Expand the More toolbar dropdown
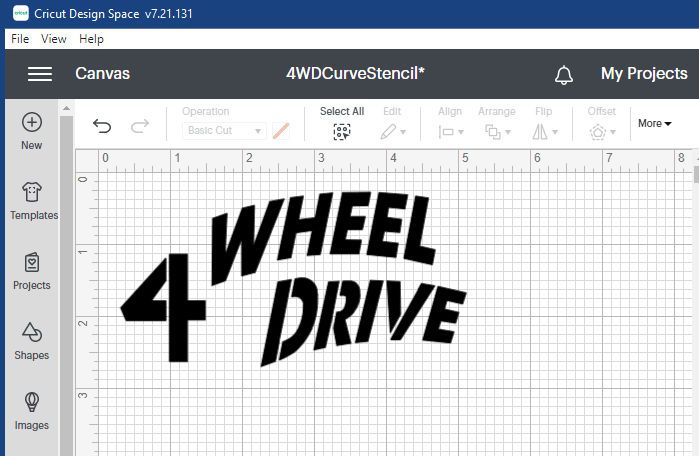This screenshot has width=699, height=456. click(x=655, y=123)
